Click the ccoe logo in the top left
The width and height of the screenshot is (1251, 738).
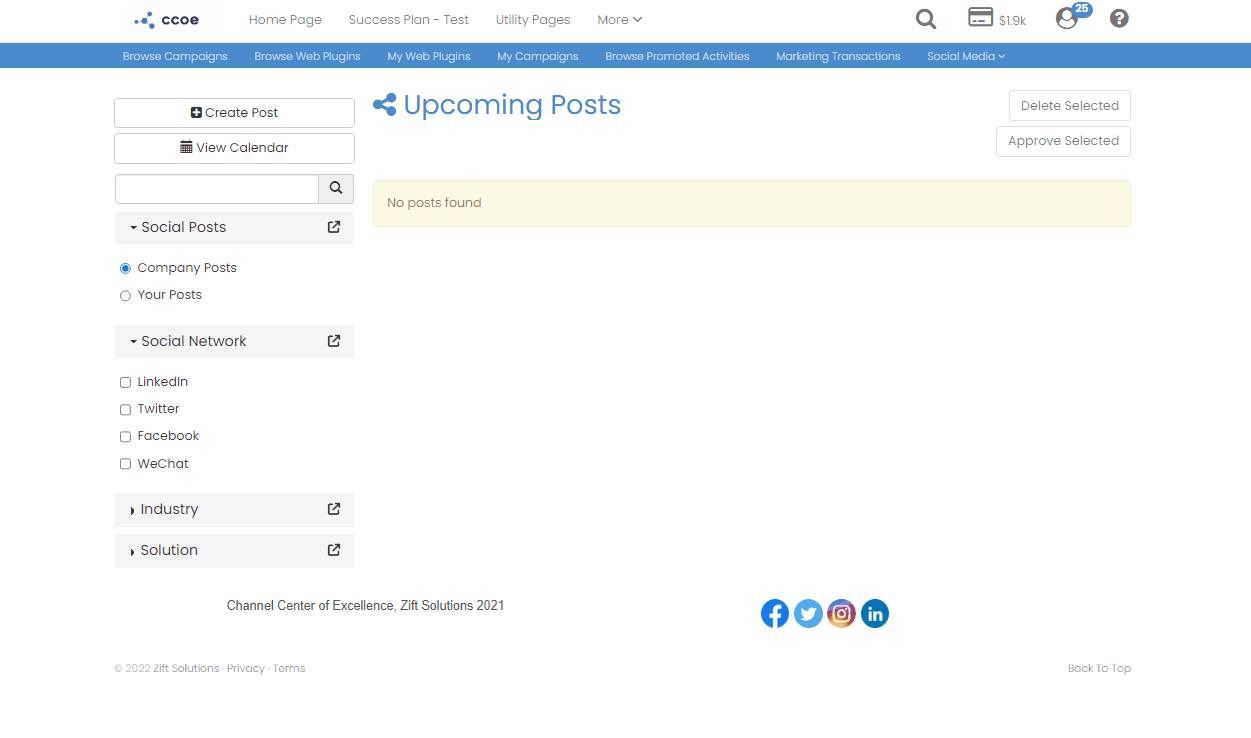tap(165, 19)
